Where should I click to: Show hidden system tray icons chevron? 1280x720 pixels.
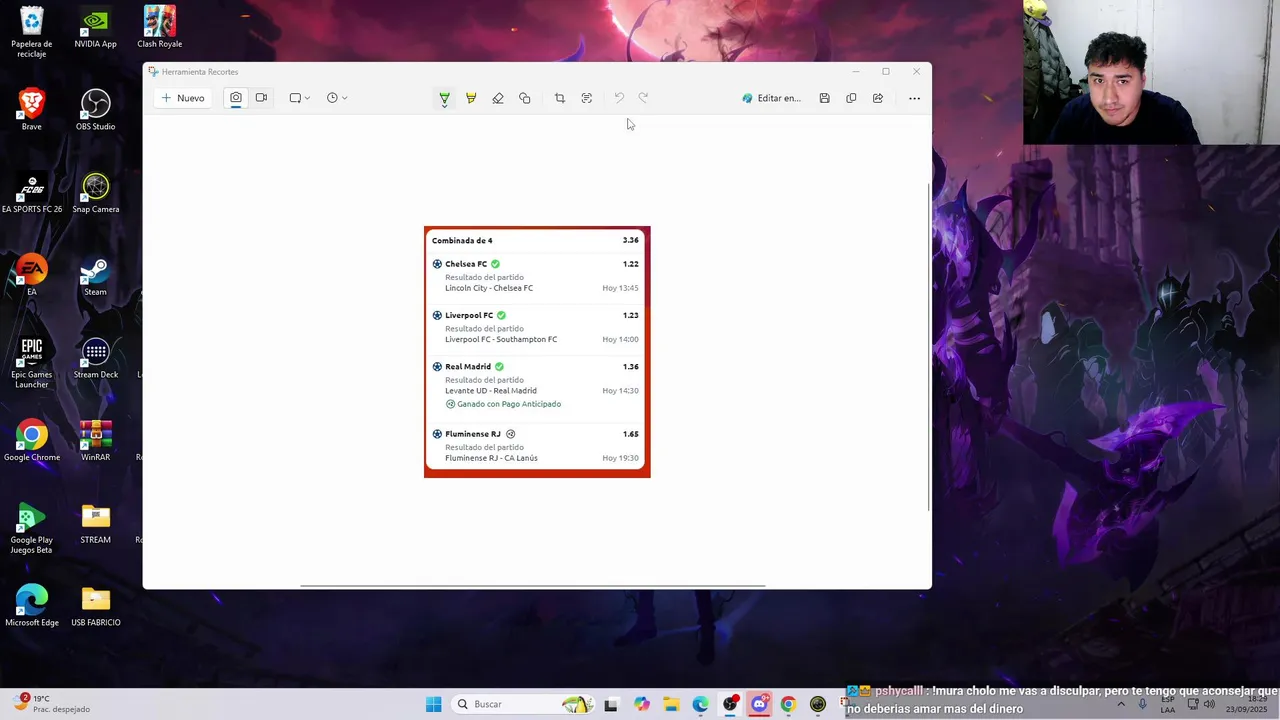1121,704
